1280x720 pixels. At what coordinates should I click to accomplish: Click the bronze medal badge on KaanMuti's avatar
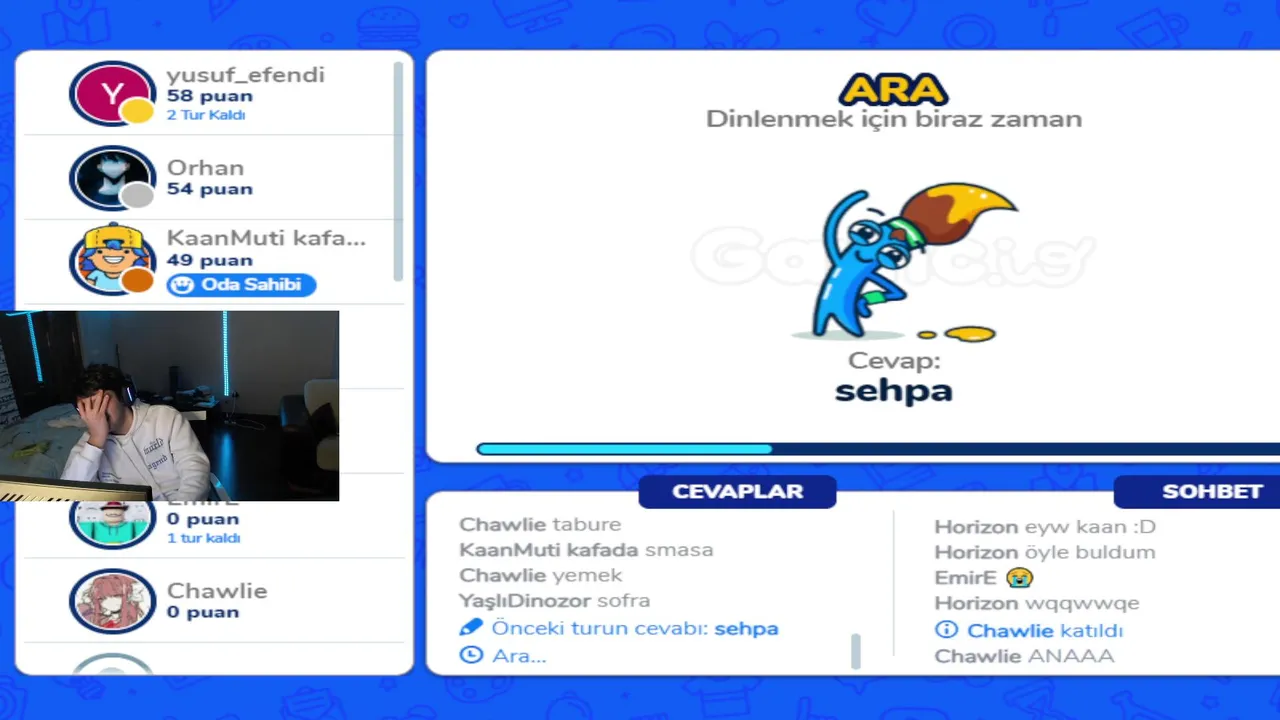(137, 281)
